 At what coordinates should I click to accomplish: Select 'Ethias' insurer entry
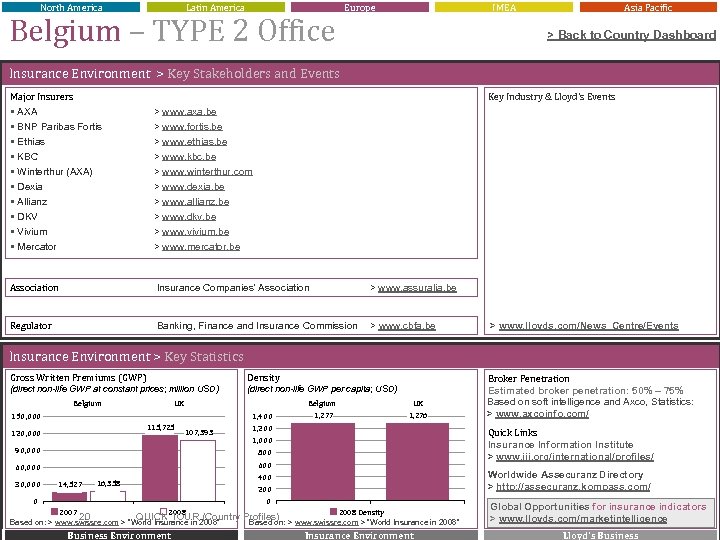coord(31,142)
